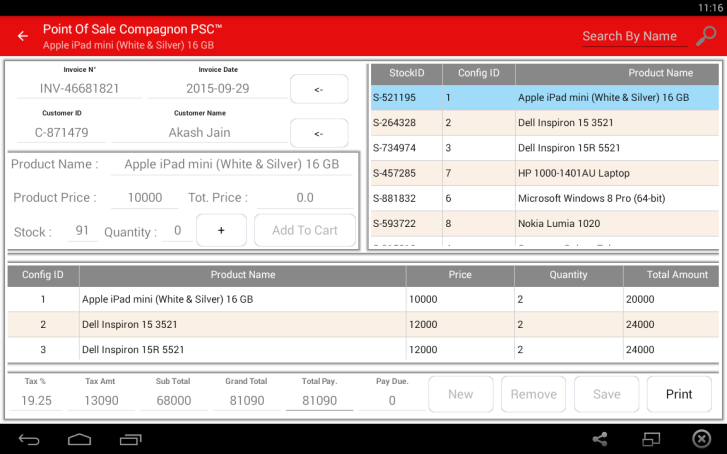Edit invoice date 2015-09-29 field
The width and height of the screenshot is (727, 454).
217,89
